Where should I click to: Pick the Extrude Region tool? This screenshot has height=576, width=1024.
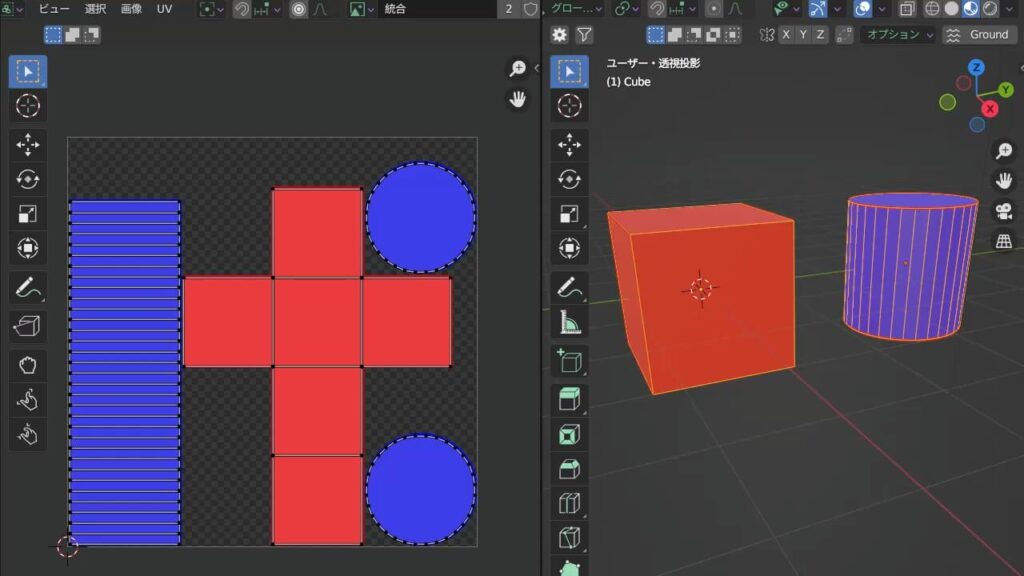(569, 400)
